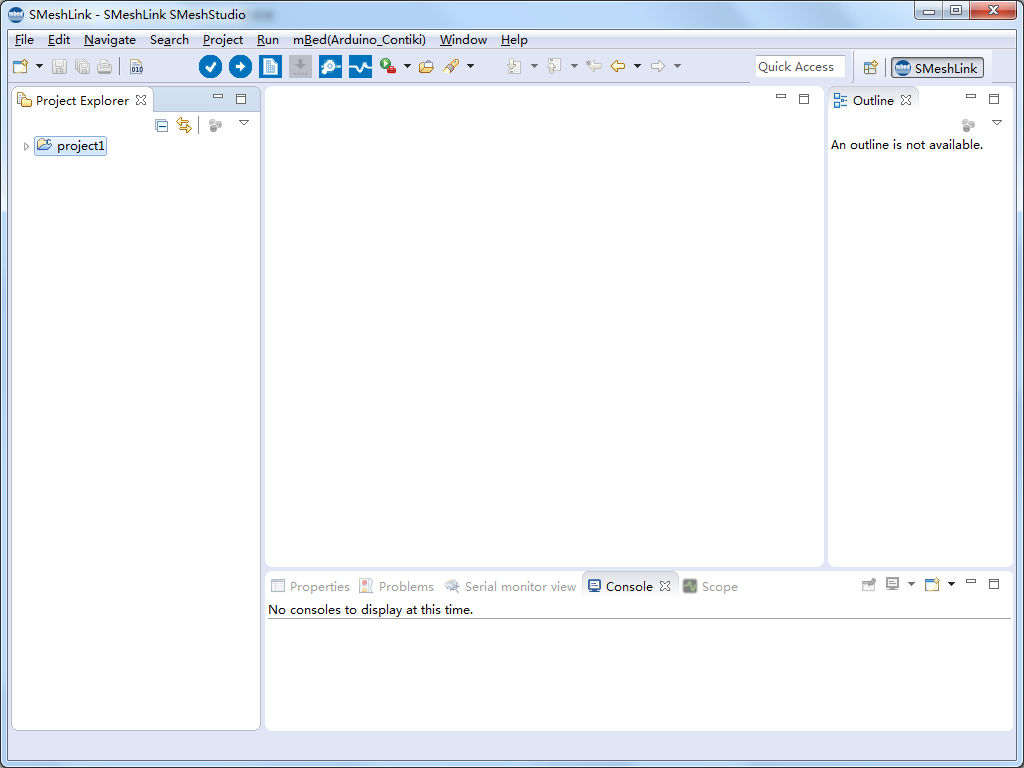Click the Previous Annotation toolbar icon

tap(554, 66)
